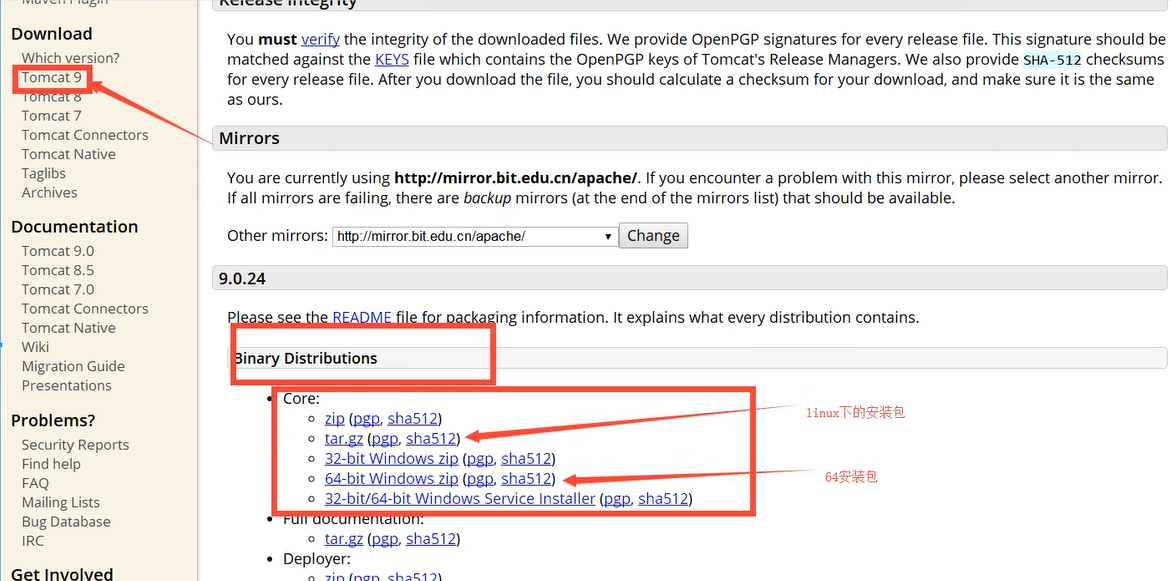This screenshot has height=581, width=1171.
Task: Select the Mirrors section heading
Action: pyautogui.click(x=249, y=138)
